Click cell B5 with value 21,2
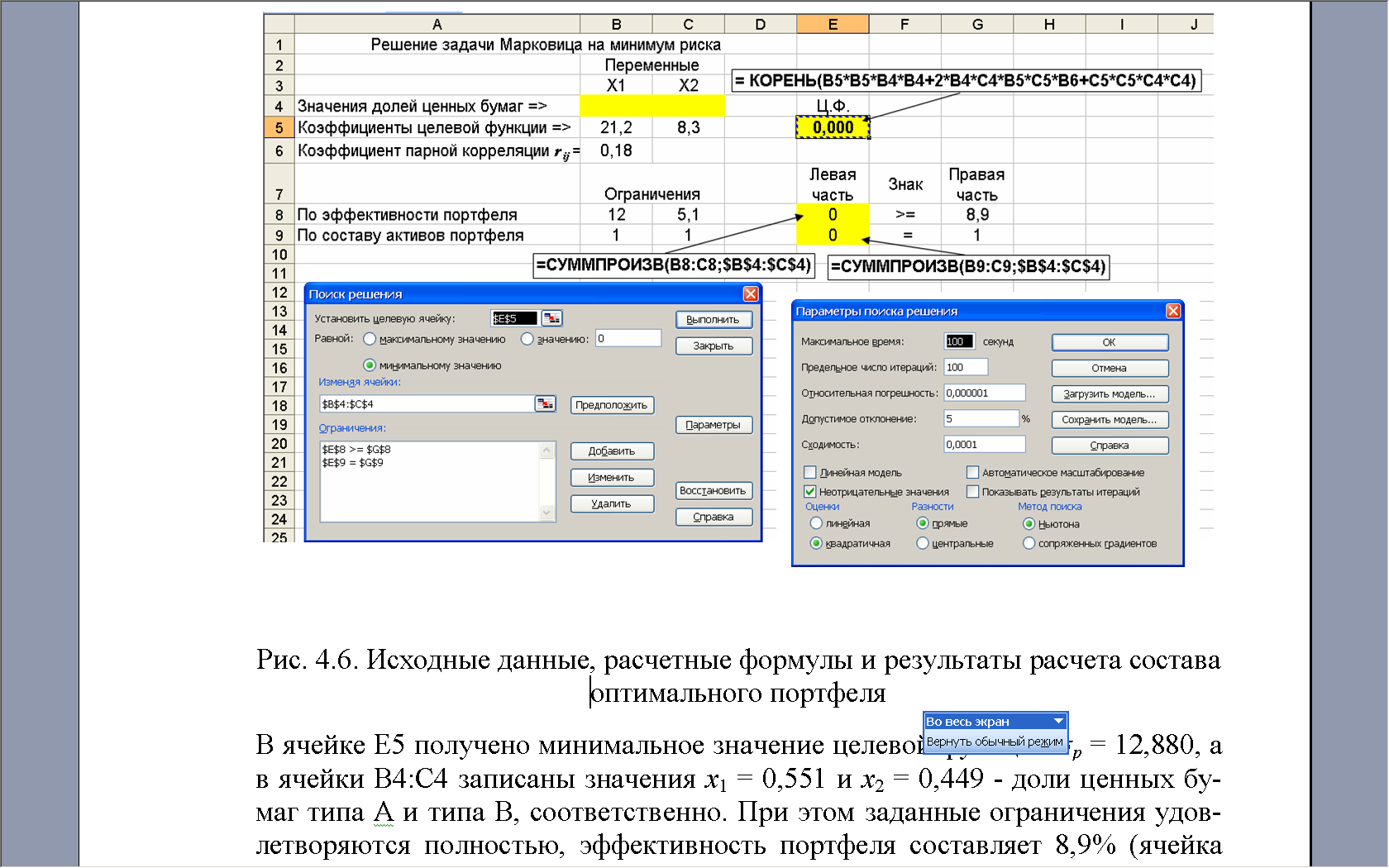1389x868 pixels. [x=616, y=127]
